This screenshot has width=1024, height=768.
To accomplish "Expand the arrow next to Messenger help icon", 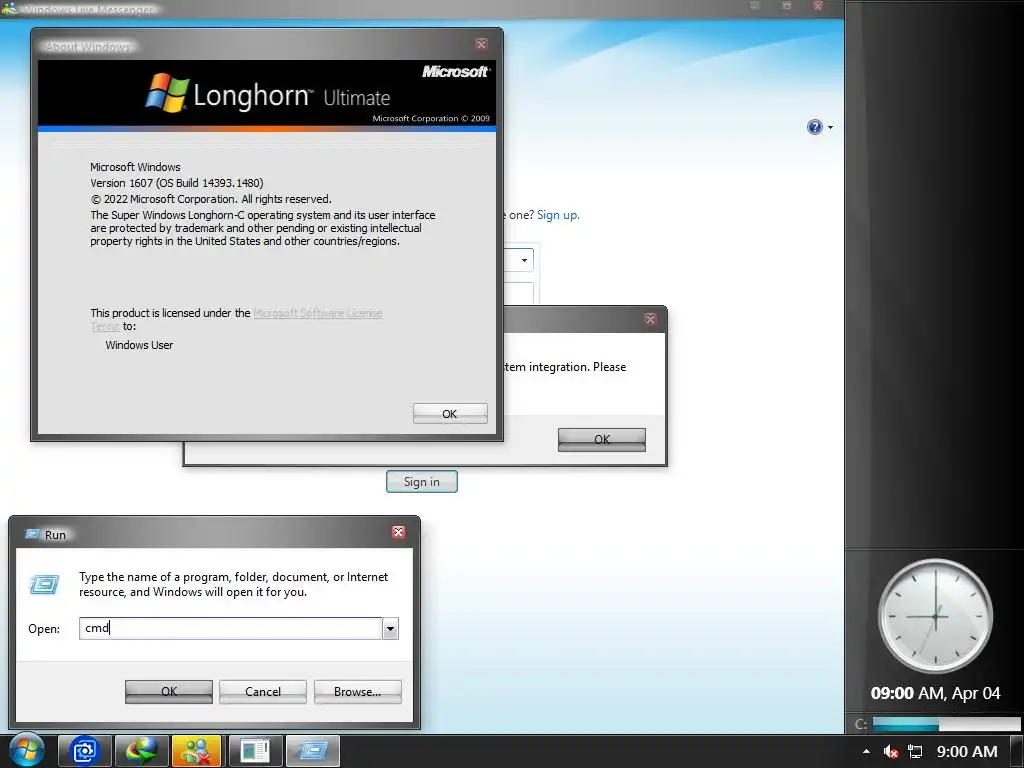I will click(830, 127).
